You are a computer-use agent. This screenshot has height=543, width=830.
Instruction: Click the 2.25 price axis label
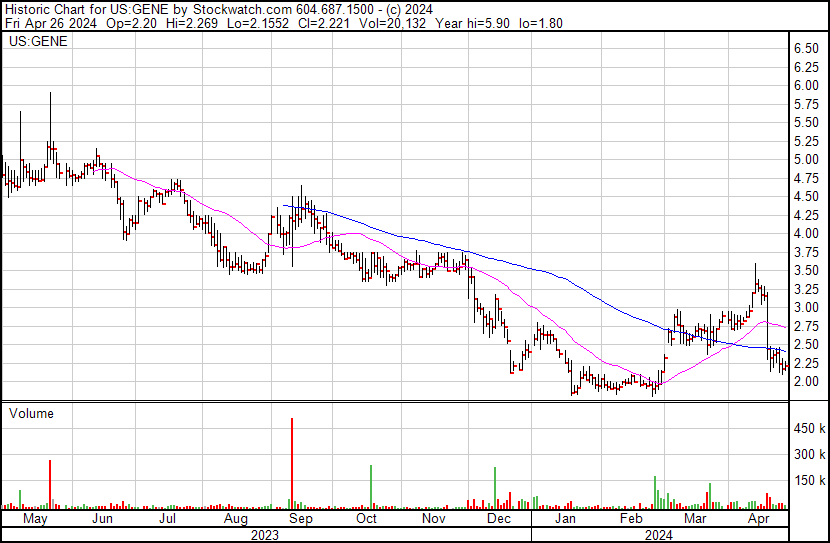(x=806, y=363)
